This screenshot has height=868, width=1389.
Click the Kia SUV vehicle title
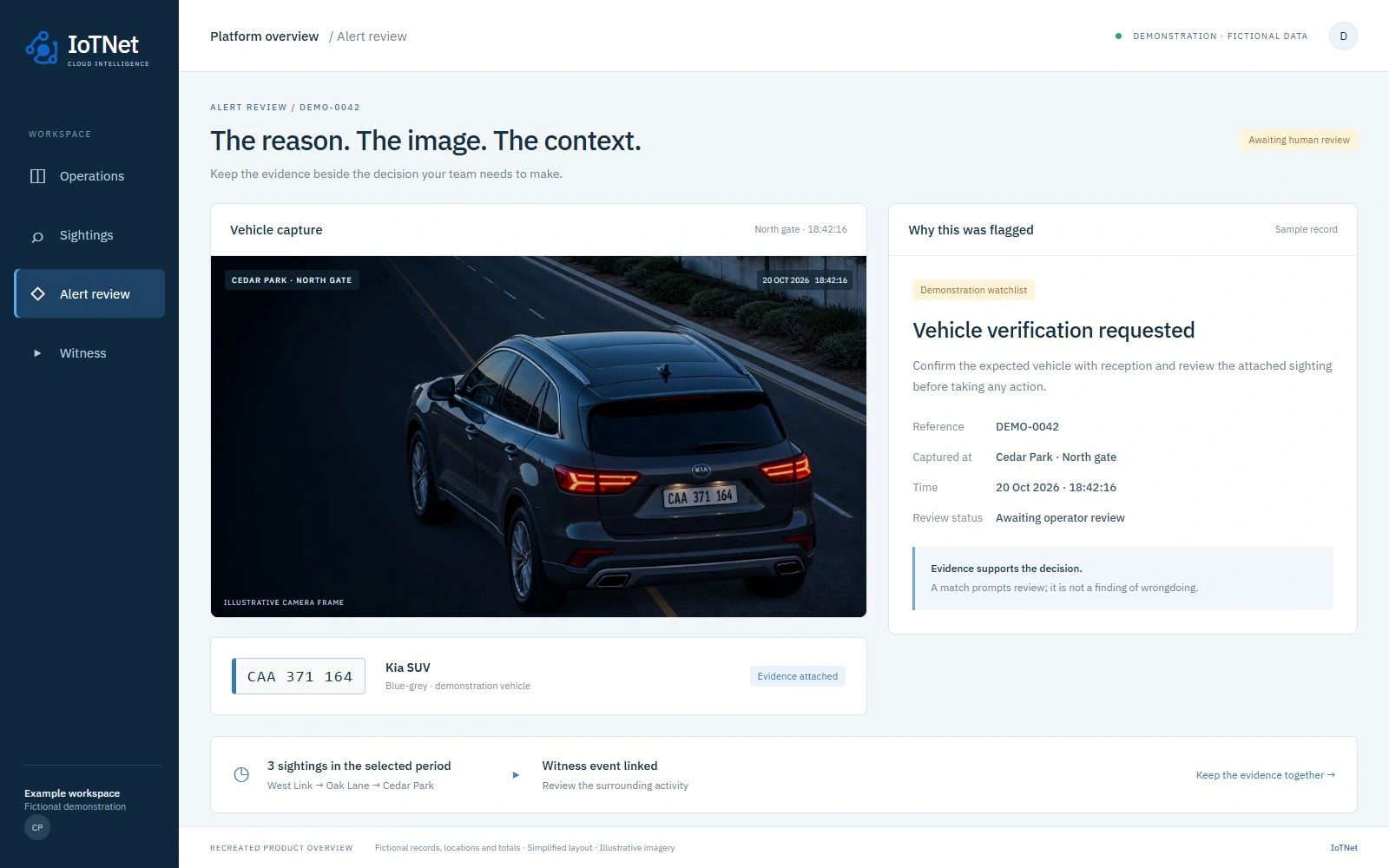pyautogui.click(x=408, y=667)
